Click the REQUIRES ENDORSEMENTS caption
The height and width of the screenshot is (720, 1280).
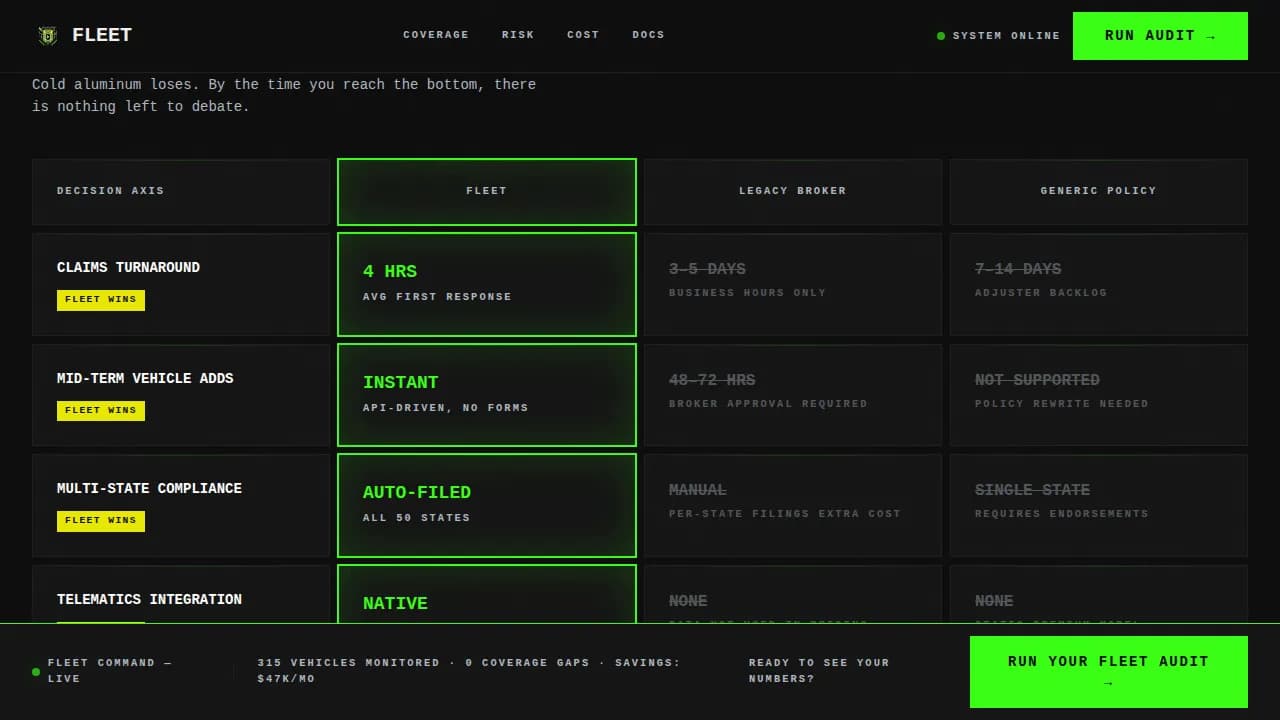(1062, 514)
